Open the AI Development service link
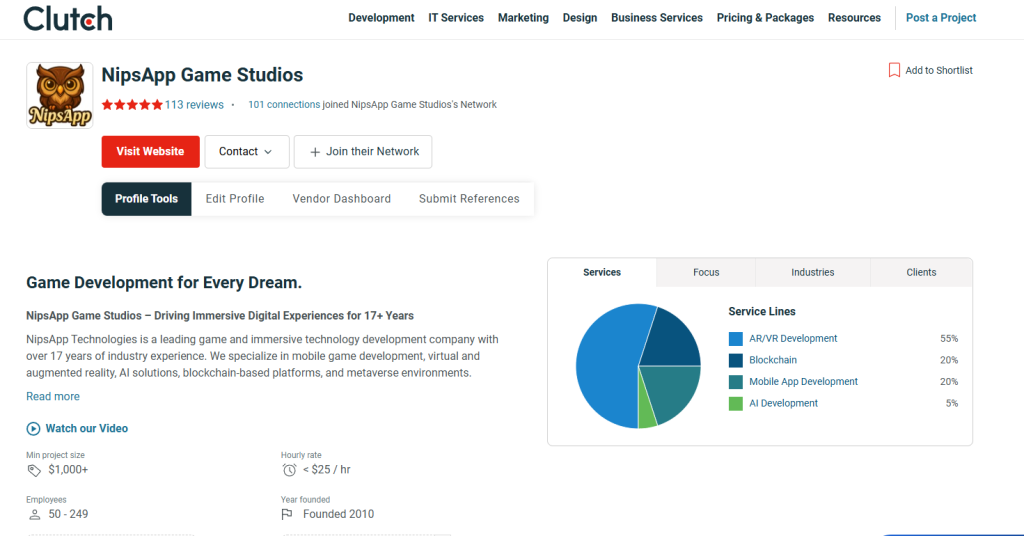The width and height of the screenshot is (1024, 536). click(783, 403)
